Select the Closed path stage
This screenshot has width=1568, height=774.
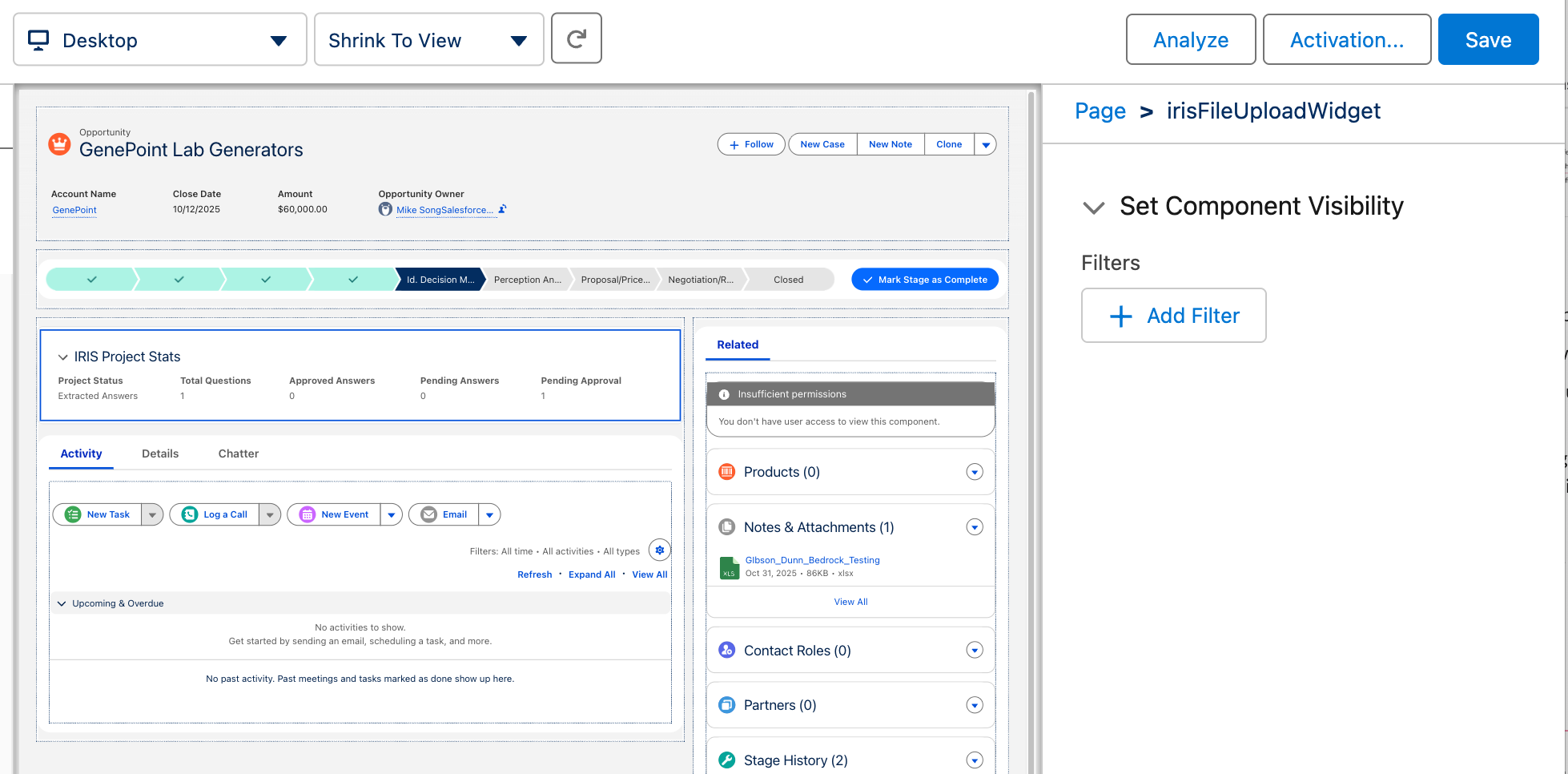pyautogui.click(x=789, y=280)
